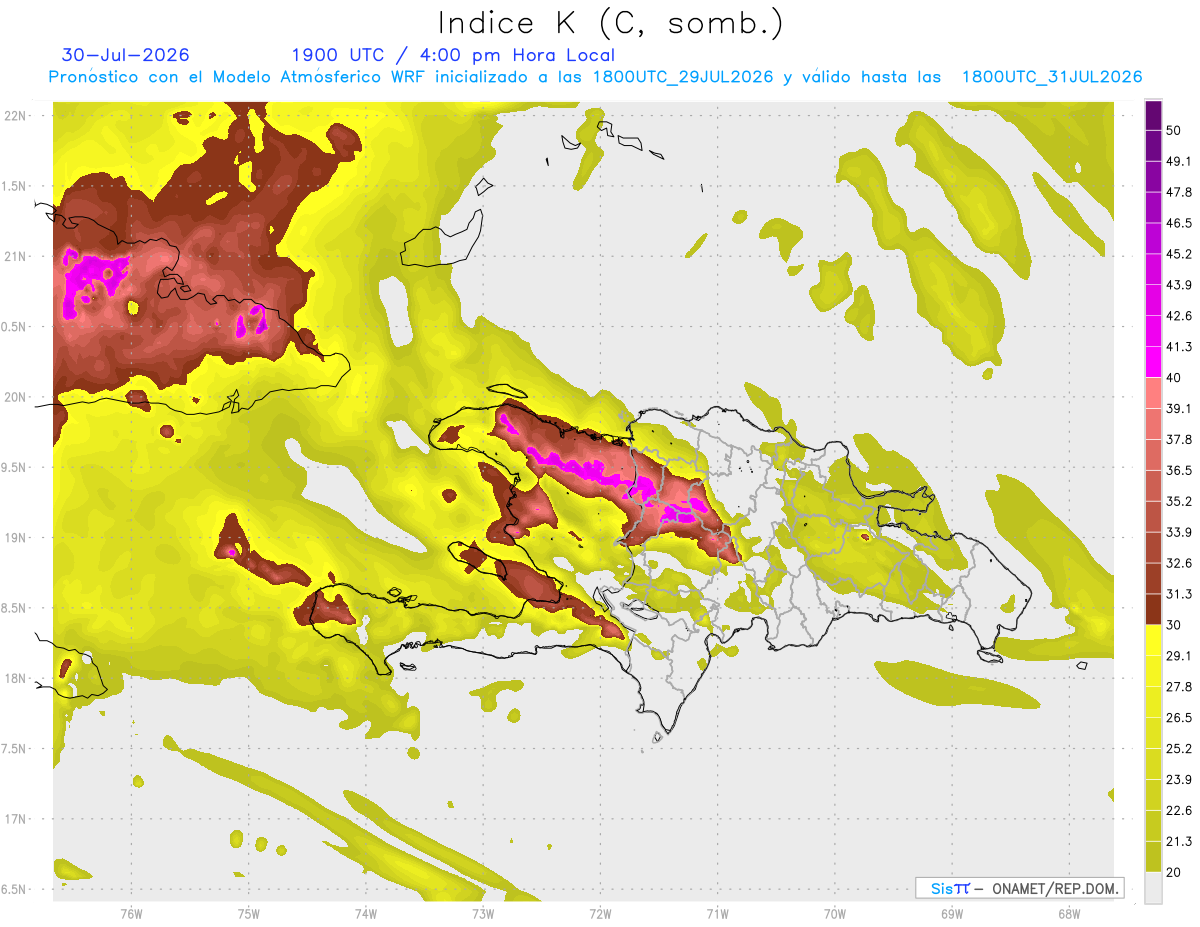Image resolution: width=1200 pixels, height=927 pixels.
Task: Click the legend value "43.9"
Action: [x=1179, y=285]
